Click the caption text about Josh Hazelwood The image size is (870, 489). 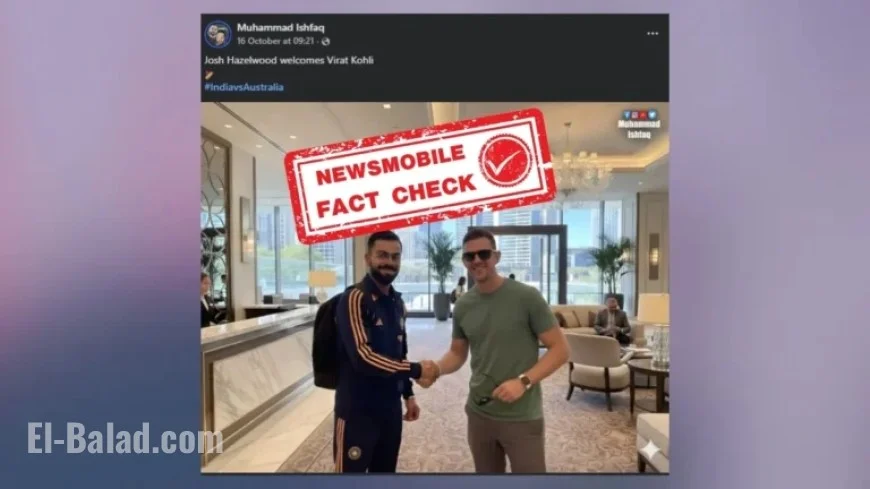[x=289, y=60]
